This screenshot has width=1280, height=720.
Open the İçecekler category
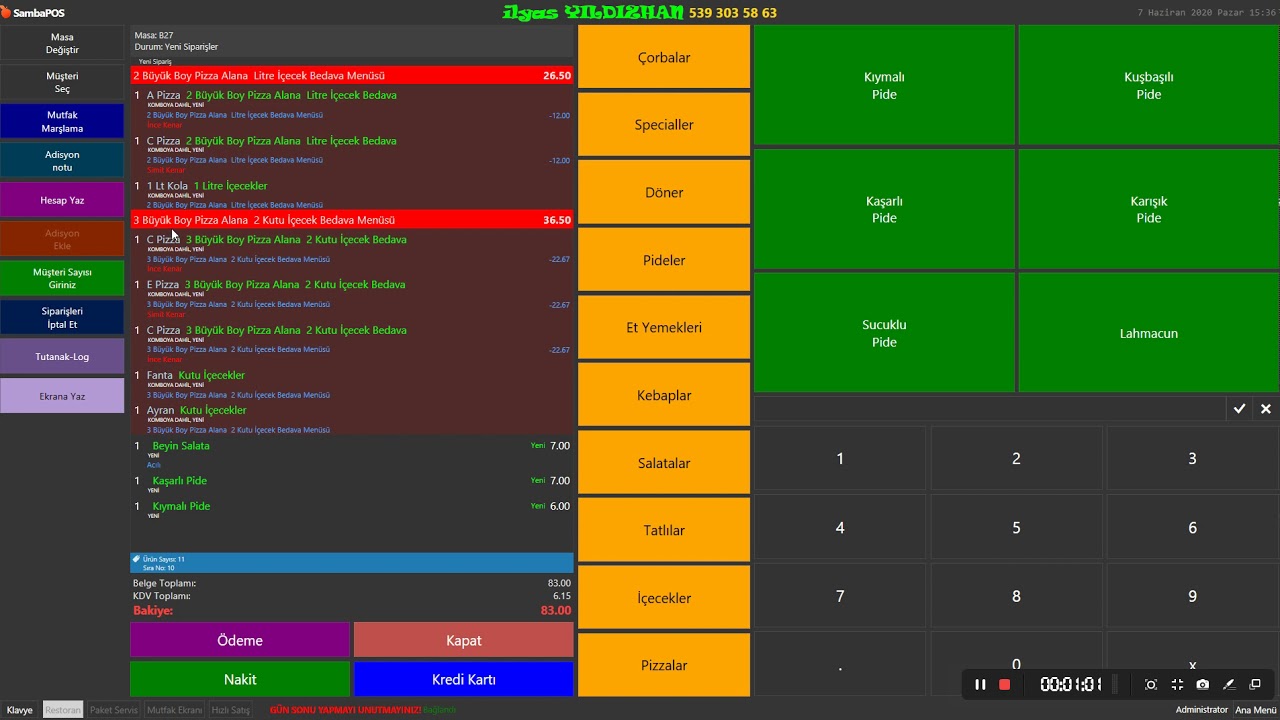[664, 598]
